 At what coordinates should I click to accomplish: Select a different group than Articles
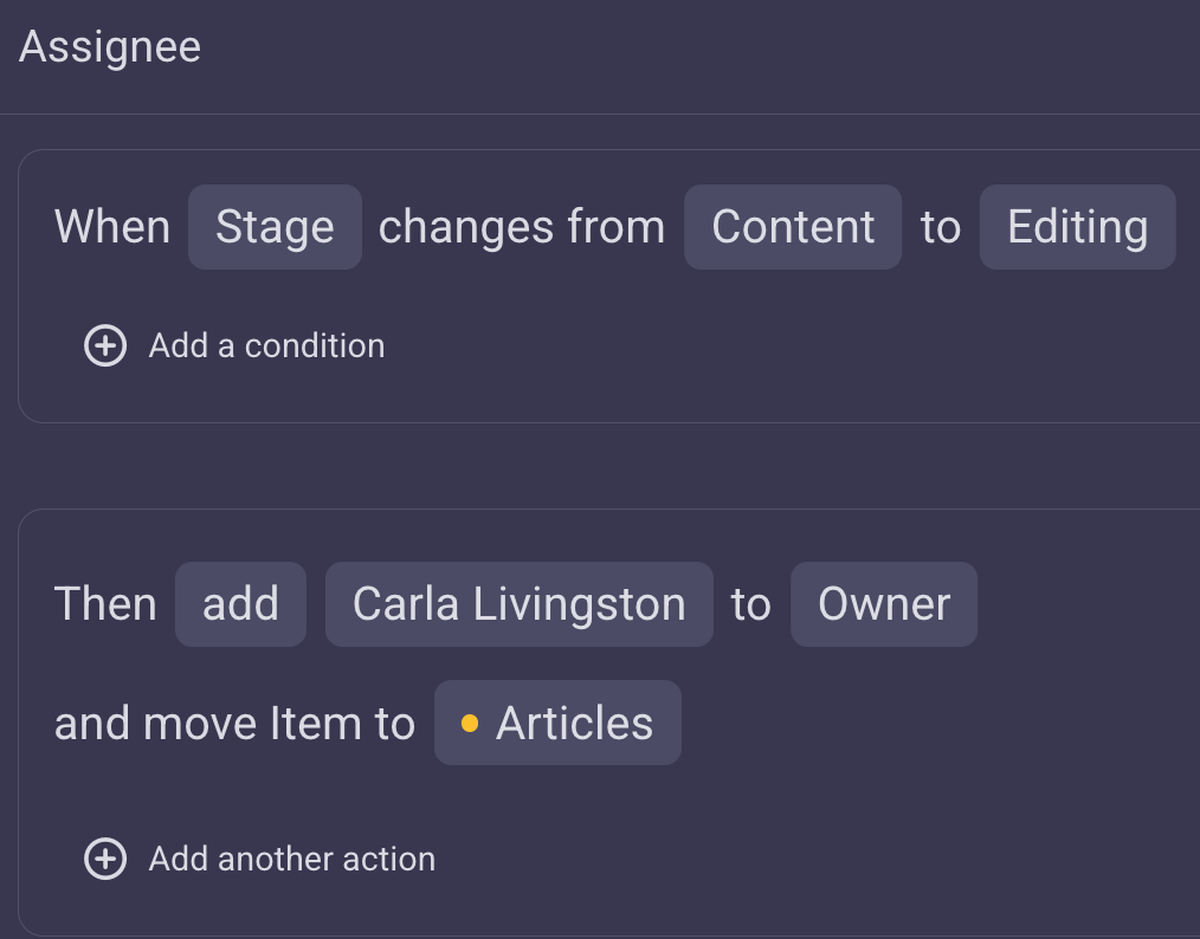pos(557,722)
